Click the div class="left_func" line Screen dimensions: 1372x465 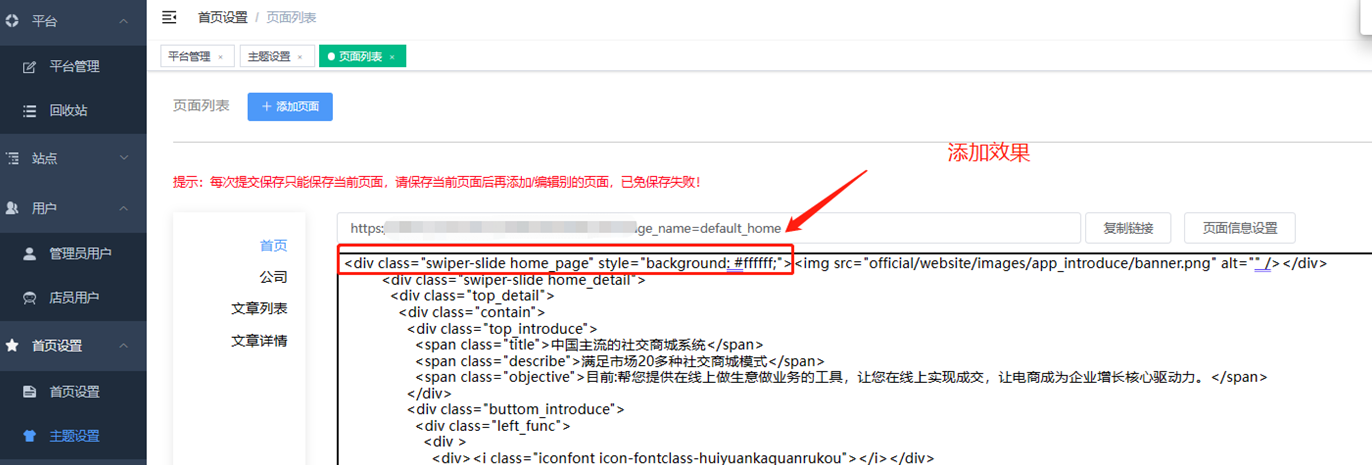click(492, 425)
